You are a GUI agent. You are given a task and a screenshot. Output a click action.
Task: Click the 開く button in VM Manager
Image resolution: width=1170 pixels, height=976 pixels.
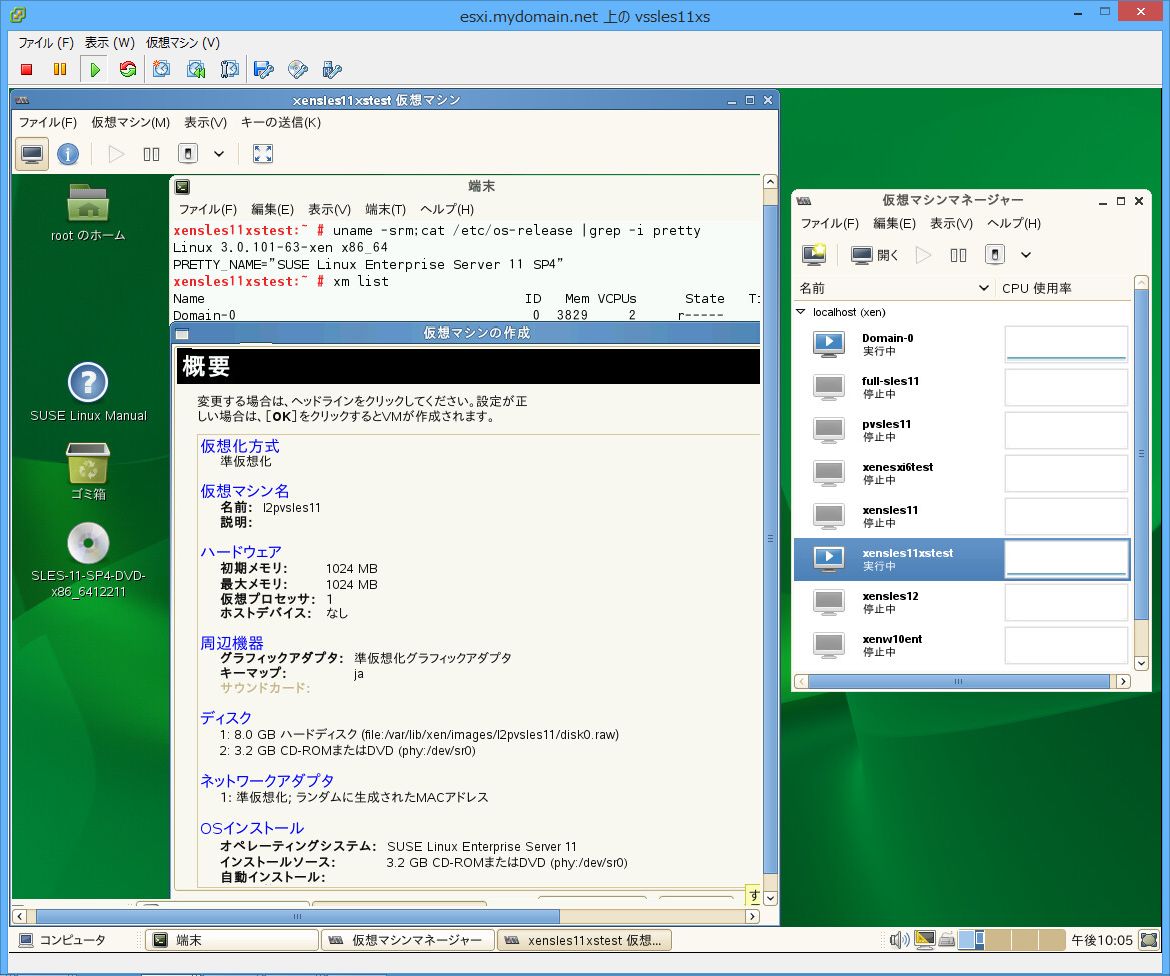click(x=875, y=255)
